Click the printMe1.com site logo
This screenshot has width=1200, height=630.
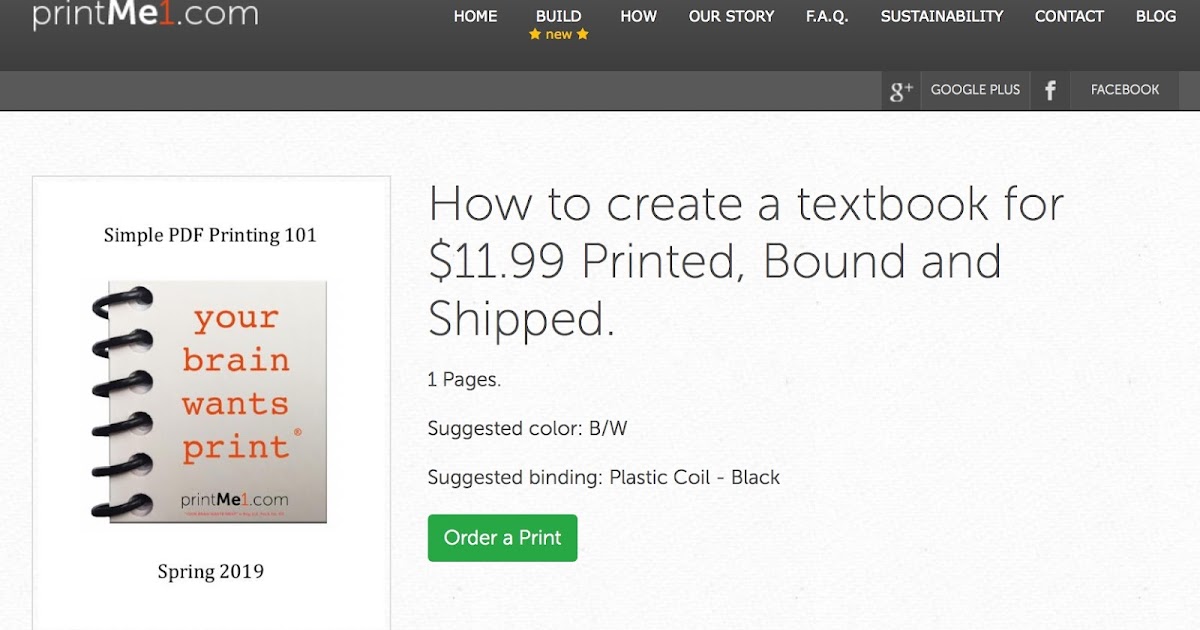point(145,15)
